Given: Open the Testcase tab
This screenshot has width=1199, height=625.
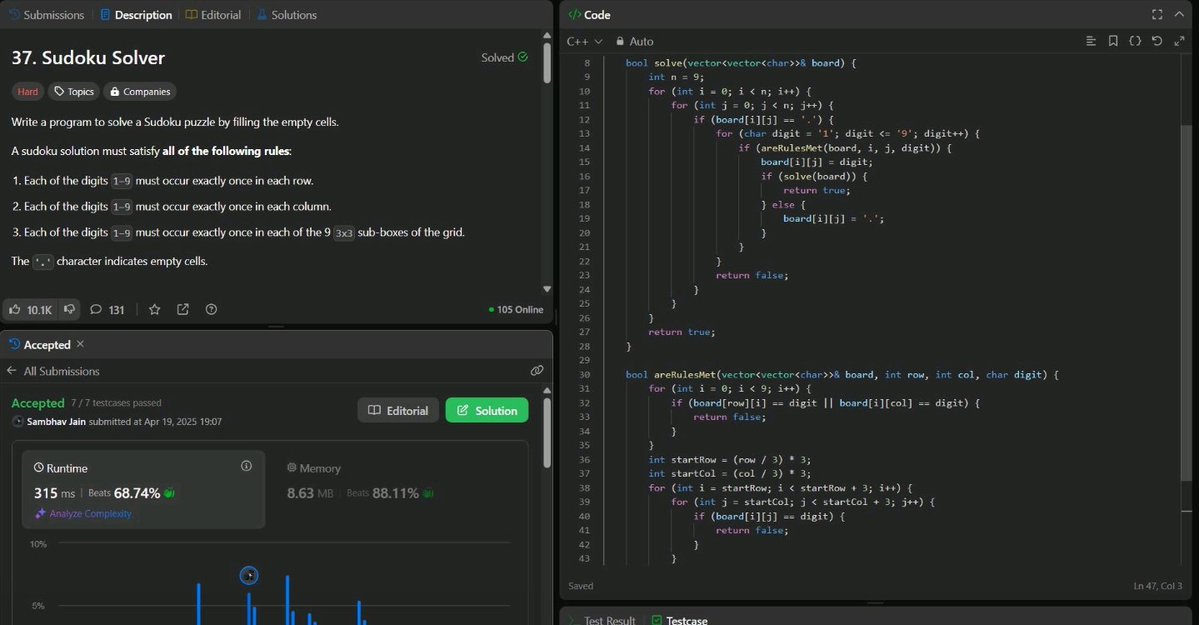Looking at the screenshot, I should pos(680,620).
